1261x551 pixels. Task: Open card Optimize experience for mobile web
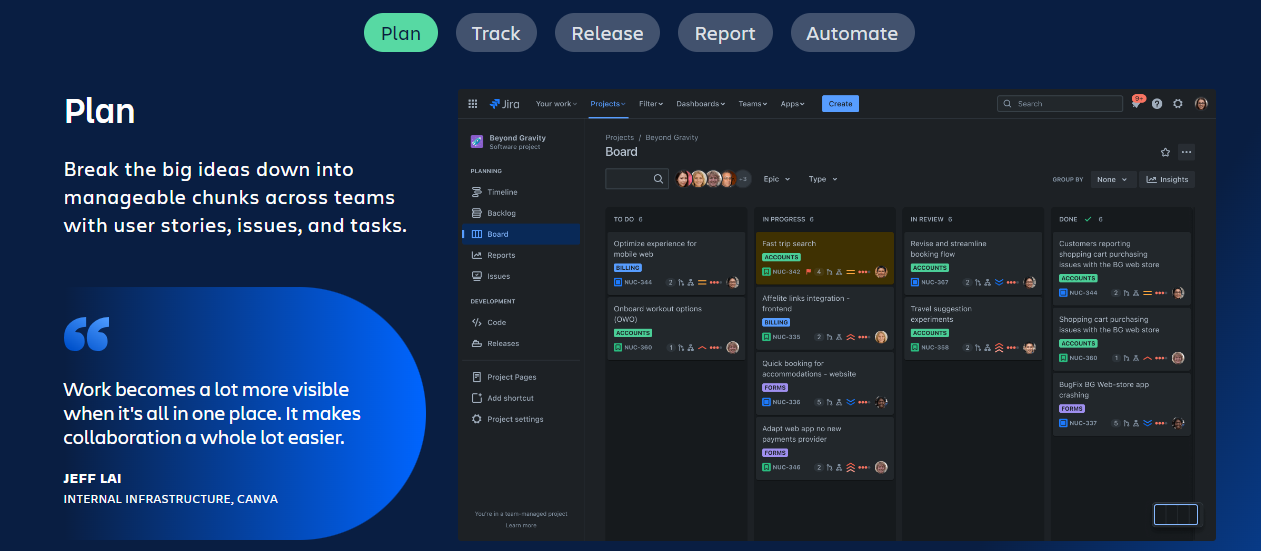point(676,262)
